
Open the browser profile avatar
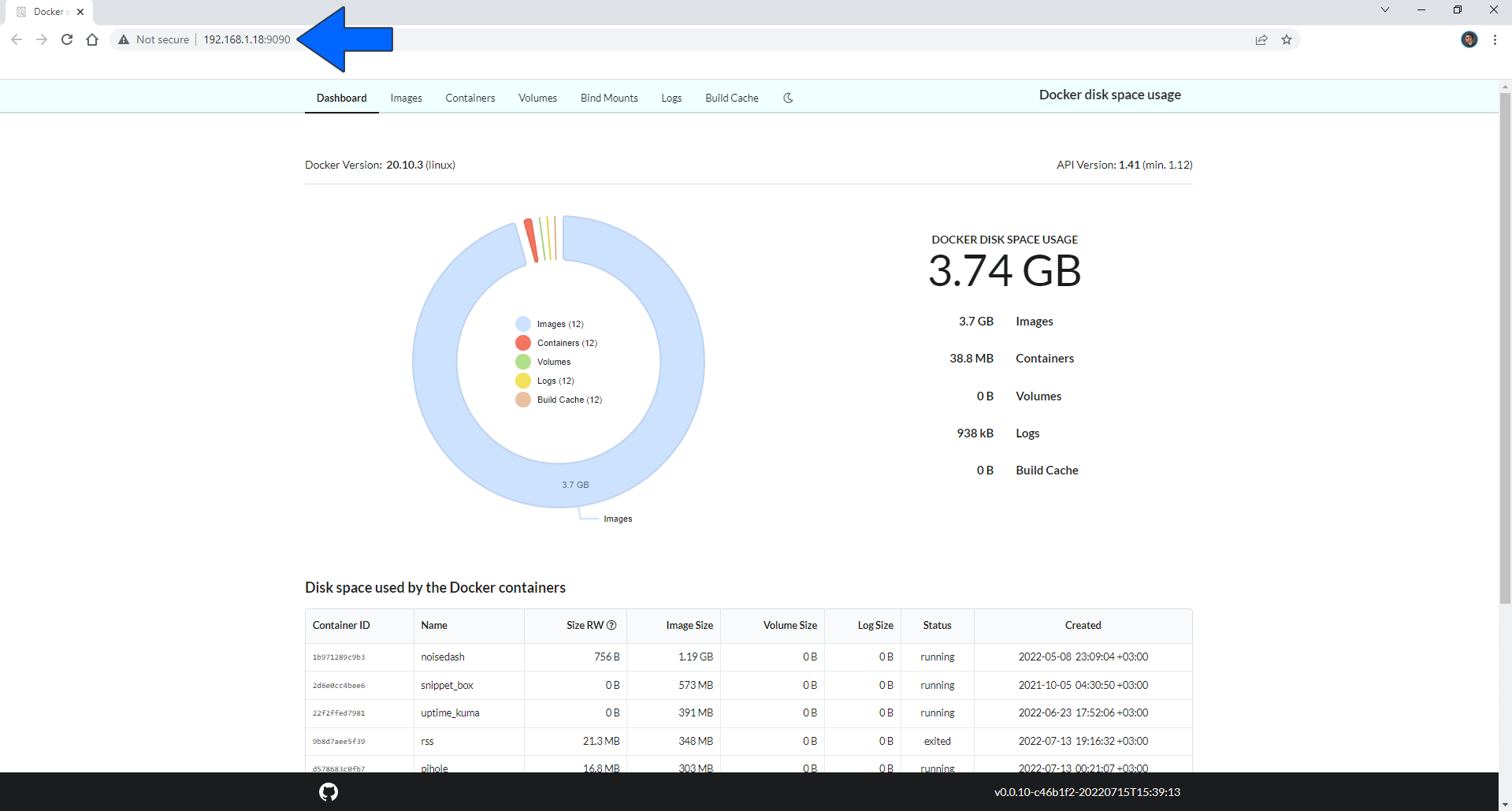[x=1469, y=39]
